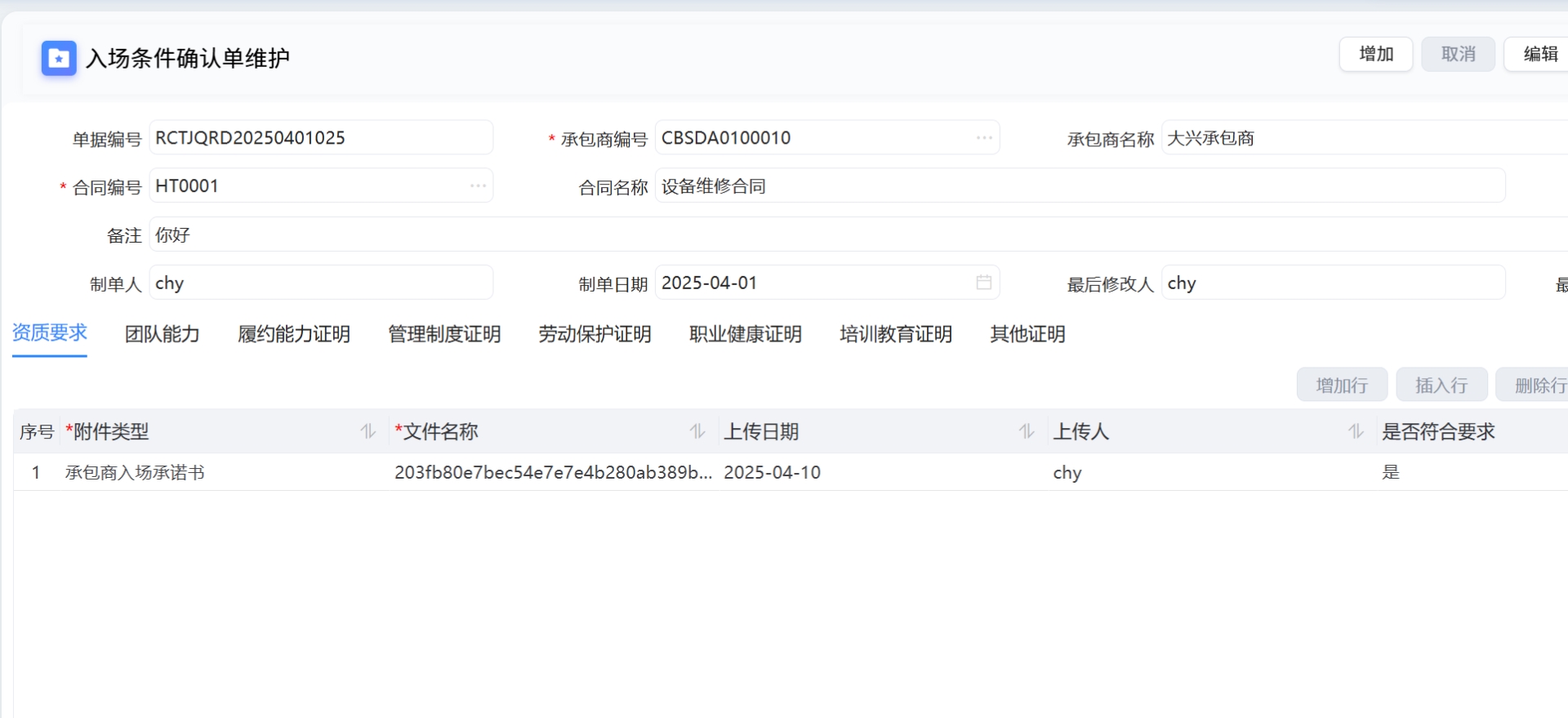Click the 删除行 button
Image resolution: width=1568 pixels, height=718 pixels.
point(1533,385)
